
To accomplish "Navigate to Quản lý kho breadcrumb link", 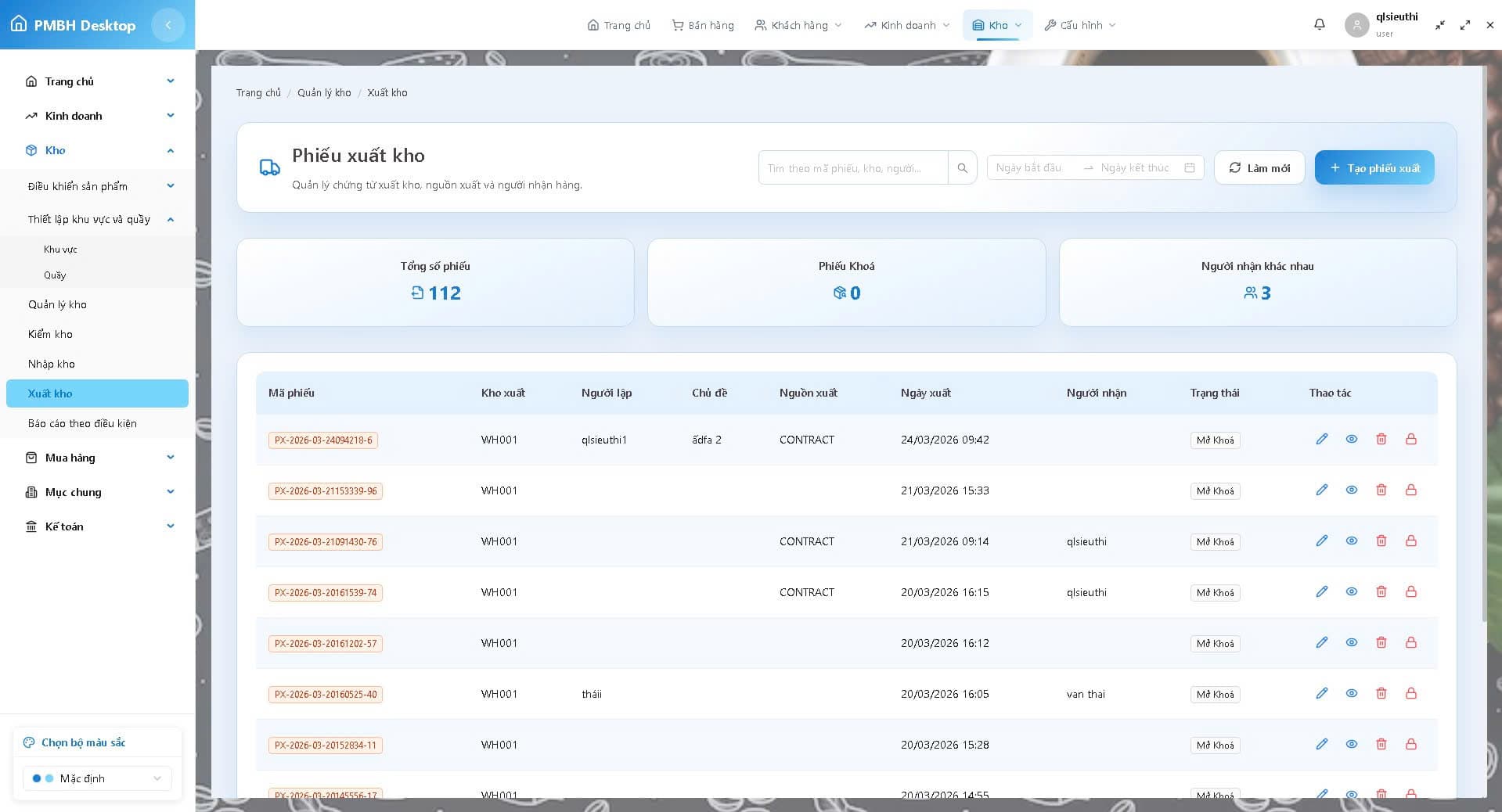I will tap(324, 92).
